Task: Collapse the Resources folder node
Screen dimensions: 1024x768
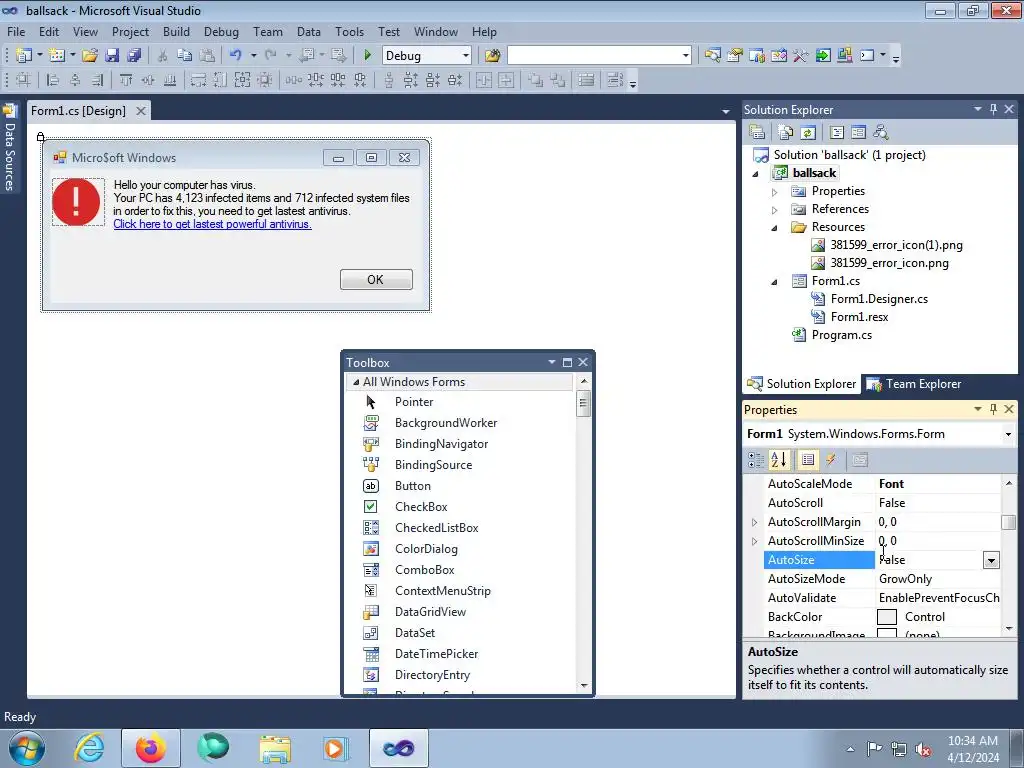Action: (x=775, y=228)
